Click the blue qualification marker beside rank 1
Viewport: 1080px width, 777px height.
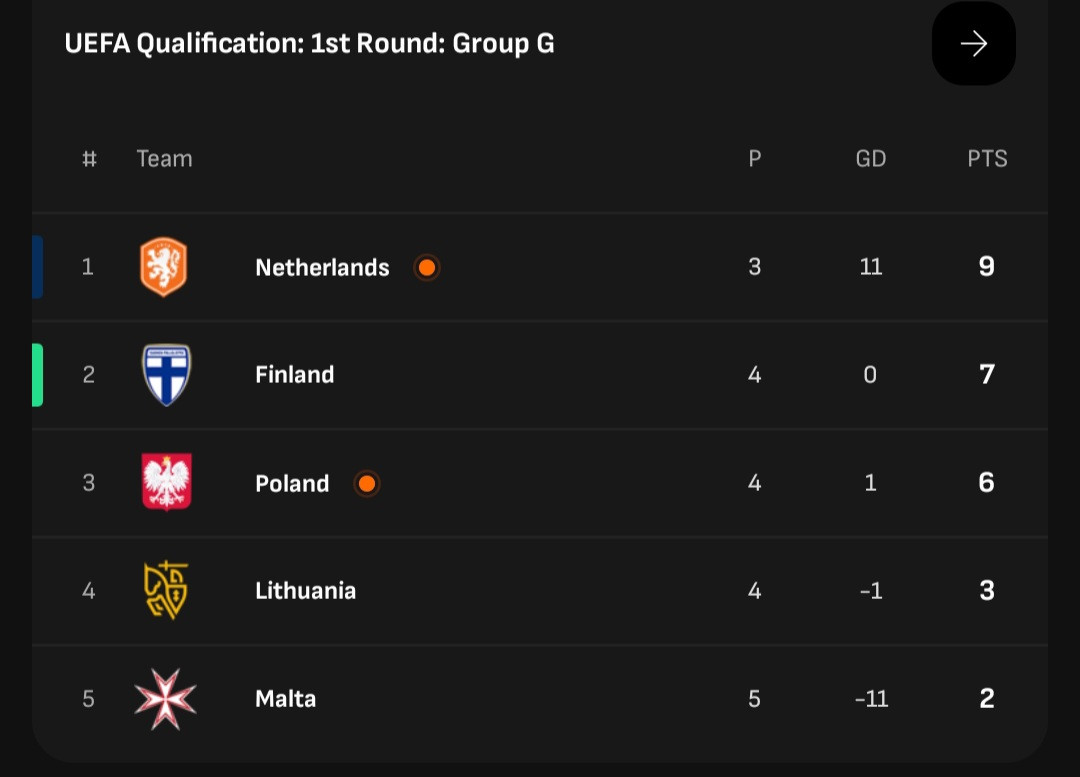37,267
